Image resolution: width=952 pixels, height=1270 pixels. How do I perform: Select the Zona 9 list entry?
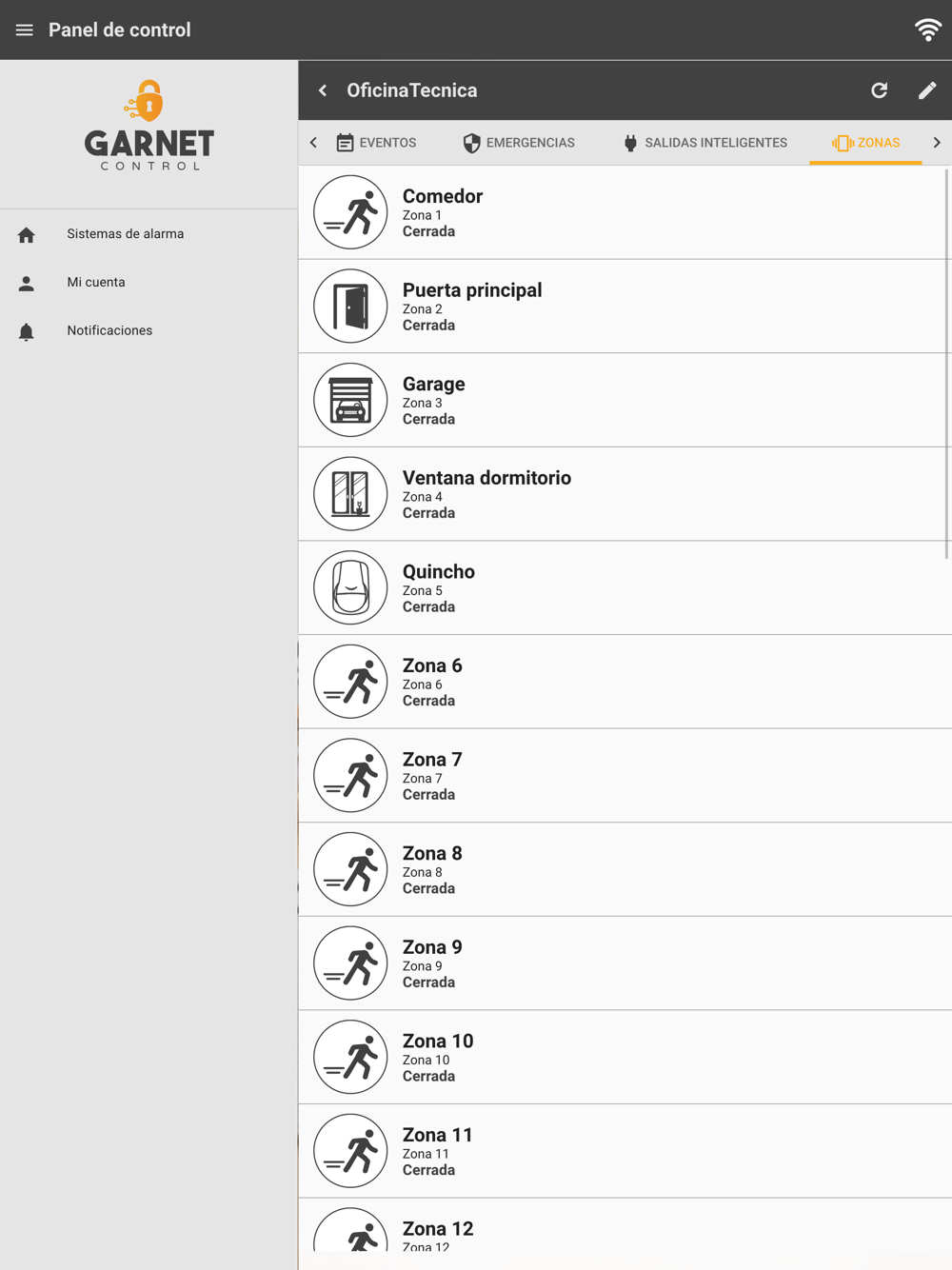(625, 963)
